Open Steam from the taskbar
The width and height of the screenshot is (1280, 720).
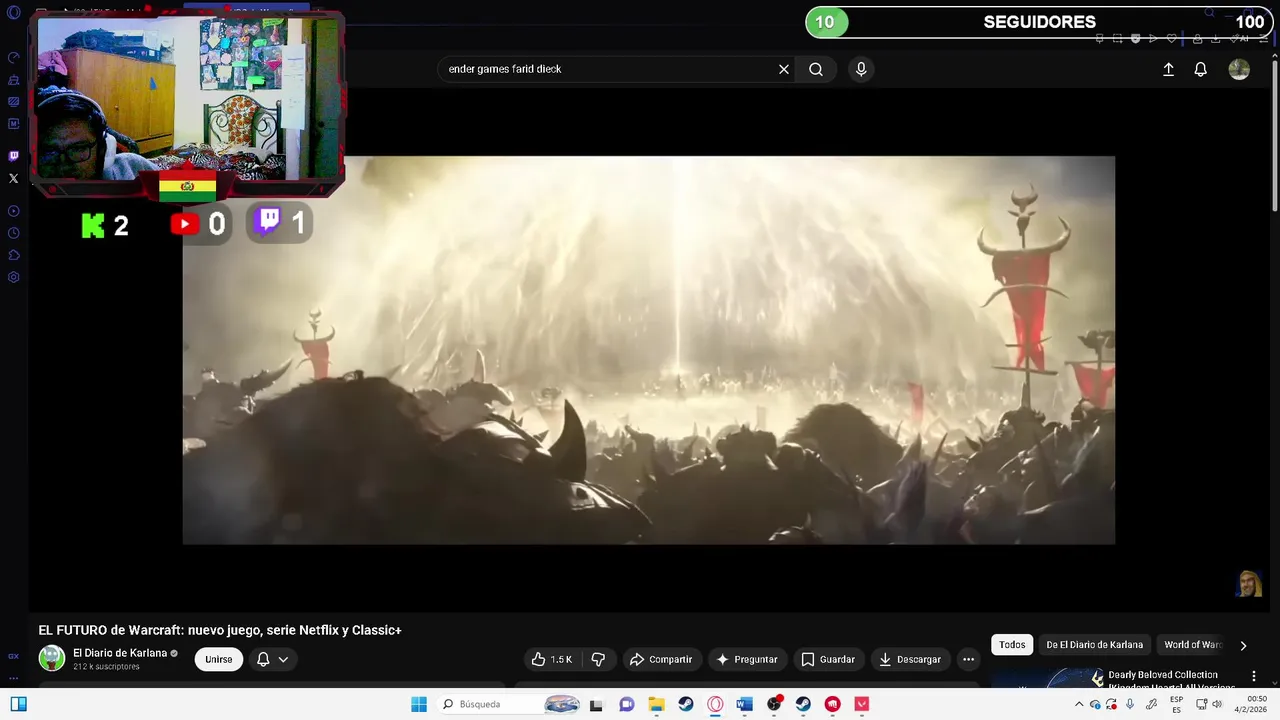point(686,704)
